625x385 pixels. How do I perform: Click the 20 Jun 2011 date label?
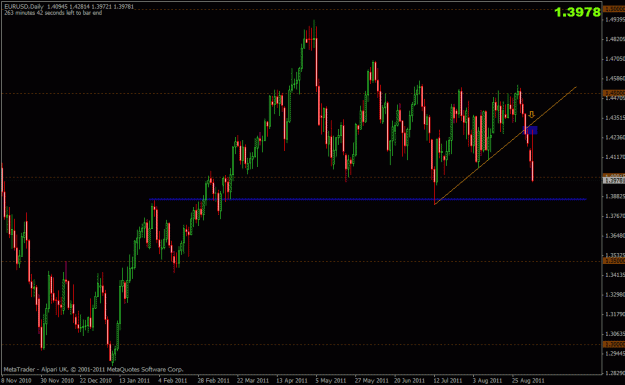coord(411,380)
